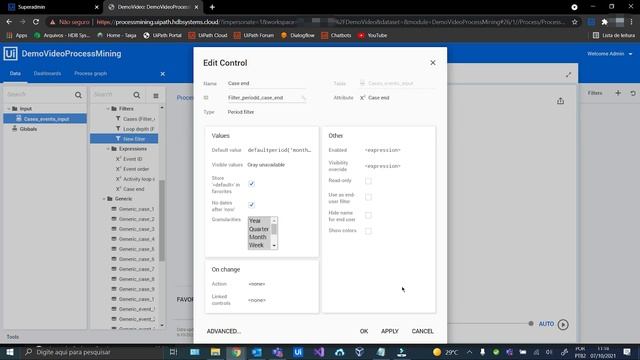Switch to the Dashboards tab
This screenshot has width=640, height=360.
pyautogui.click(x=47, y=73)
